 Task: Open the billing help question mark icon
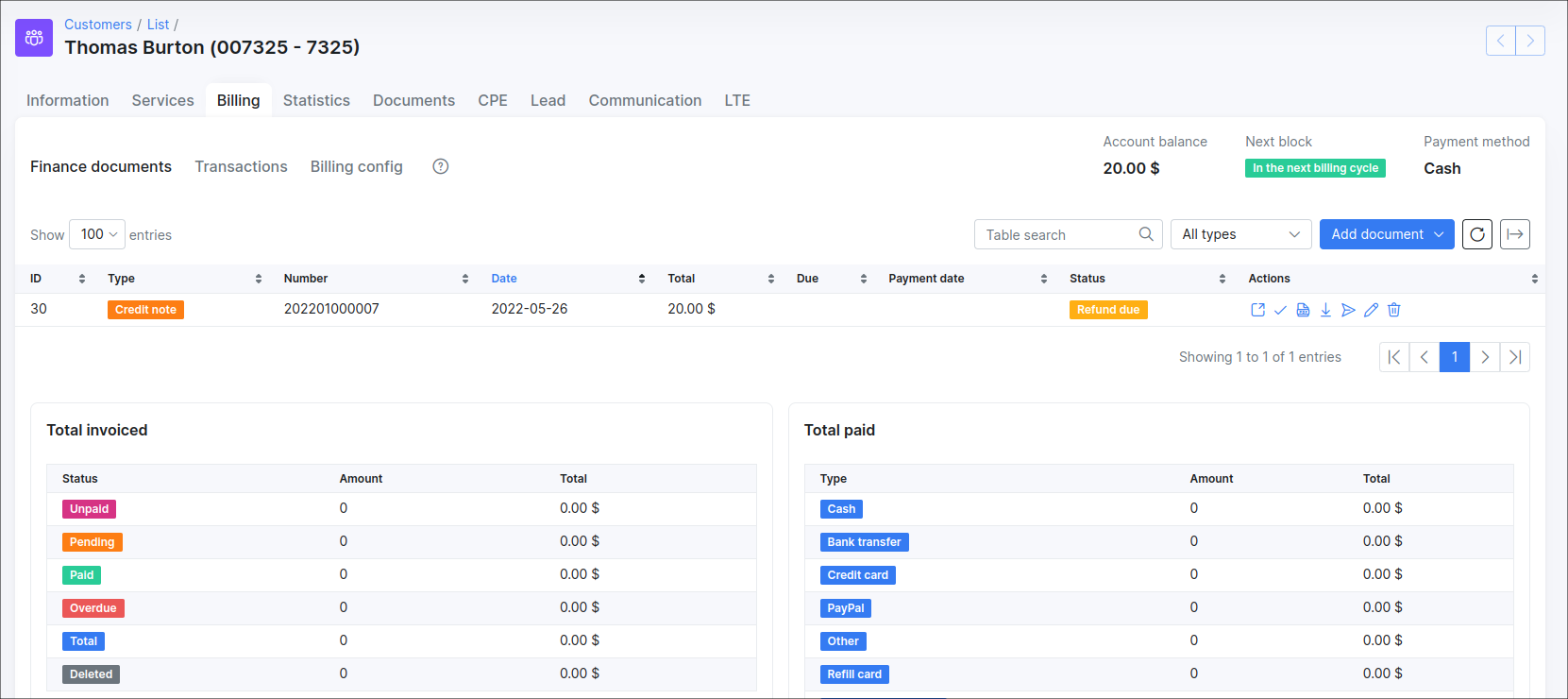coord(440,166)
